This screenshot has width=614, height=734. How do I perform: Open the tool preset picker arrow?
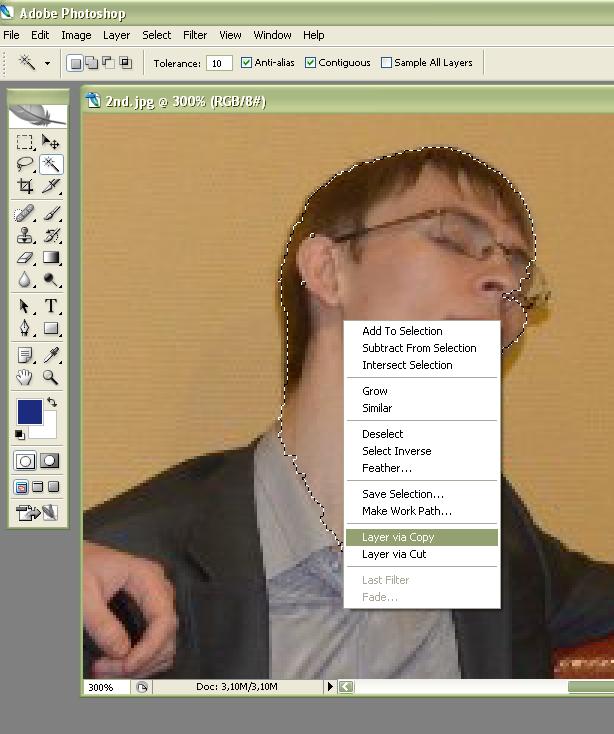click(47, 63)
